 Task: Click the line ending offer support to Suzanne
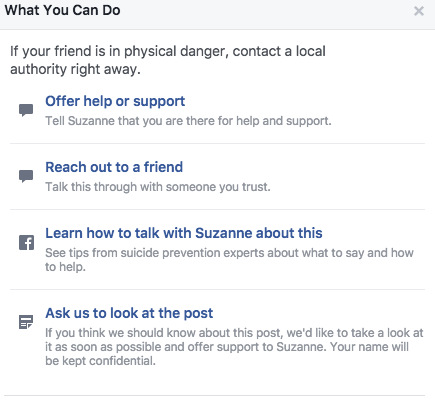pyautogui.click(x=186, y=347)
